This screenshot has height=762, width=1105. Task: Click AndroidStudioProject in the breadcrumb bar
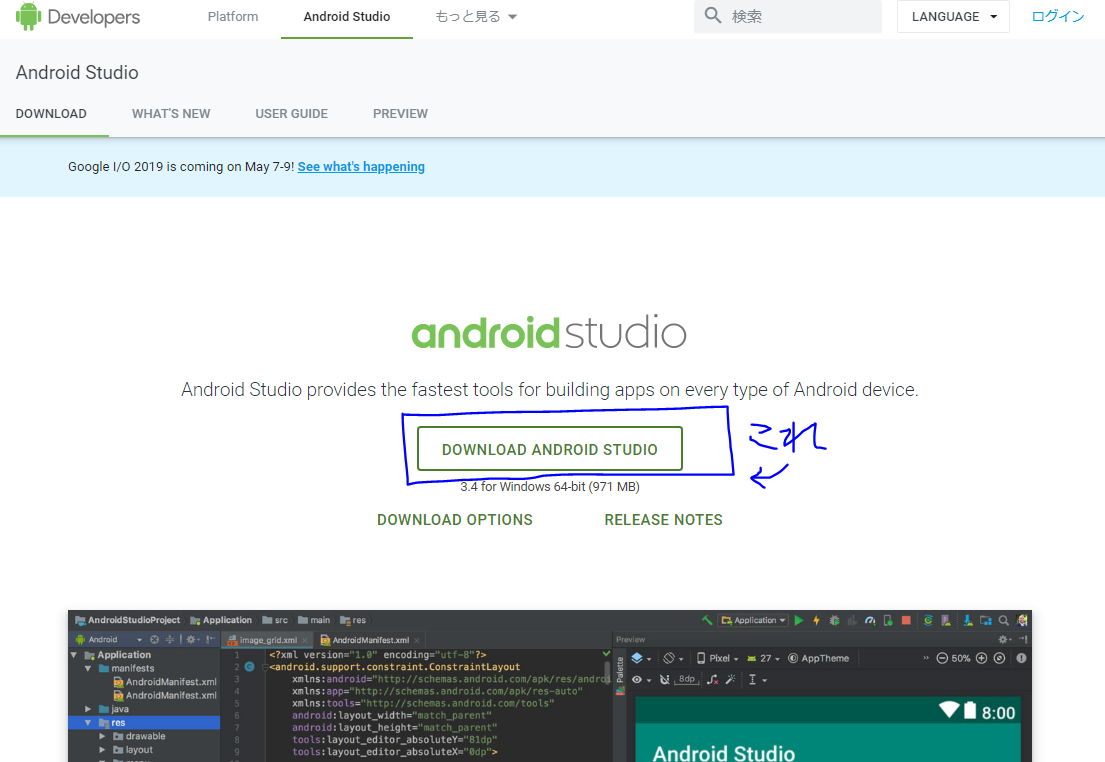pos(128,620)
